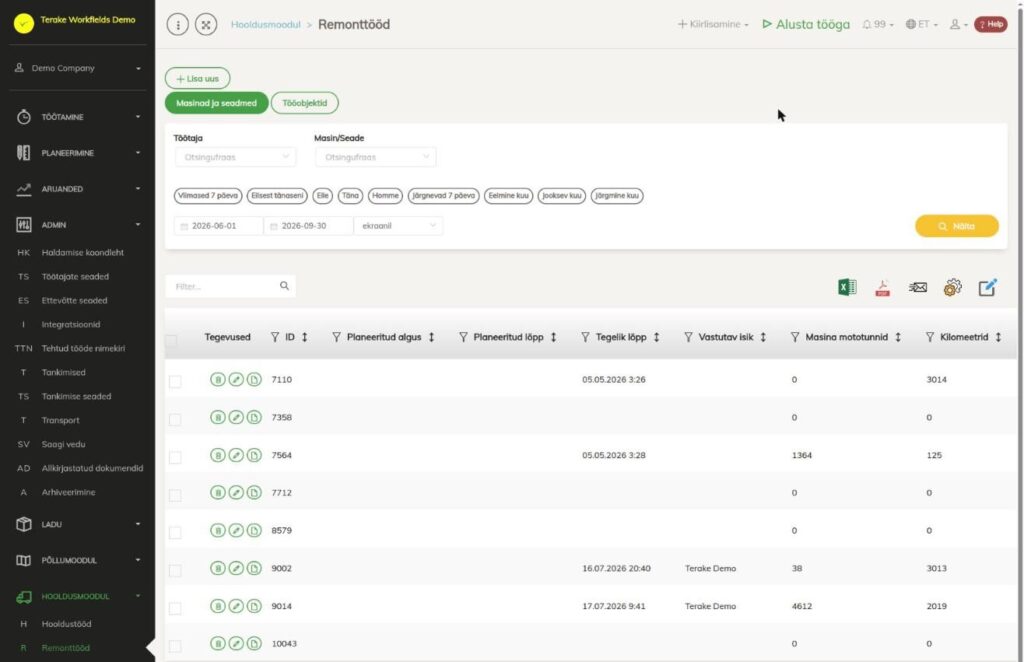Click the yellow Näita button

pyautogui.click(x=957, y=226)
